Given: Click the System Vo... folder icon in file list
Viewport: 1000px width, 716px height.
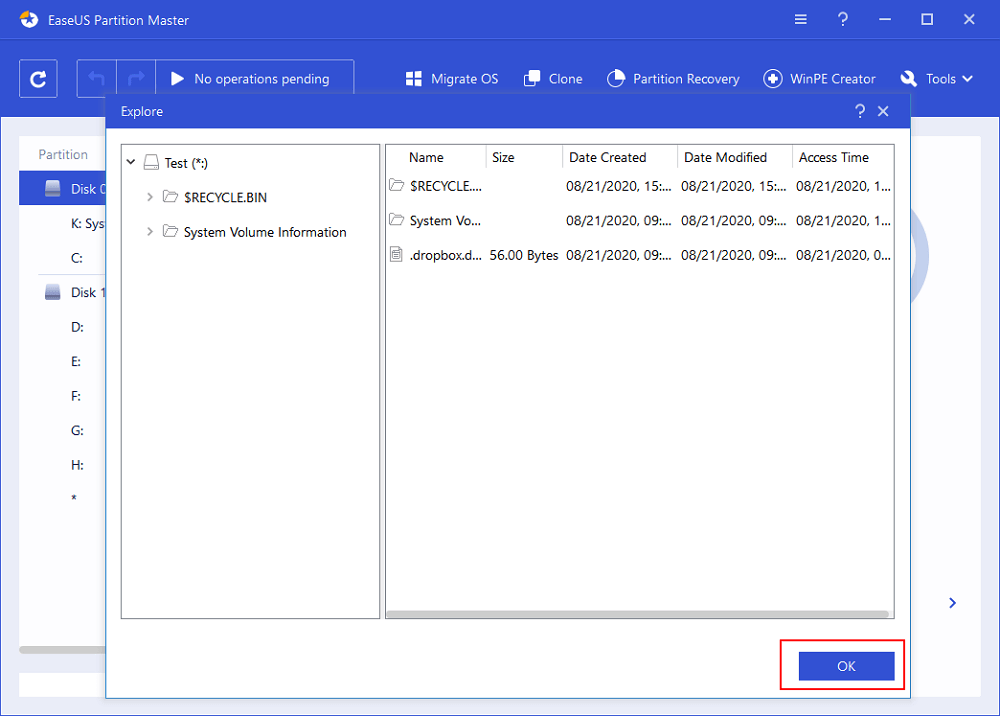Looking at the screenshot, I should pyautogui.click(x=397, y=219).
